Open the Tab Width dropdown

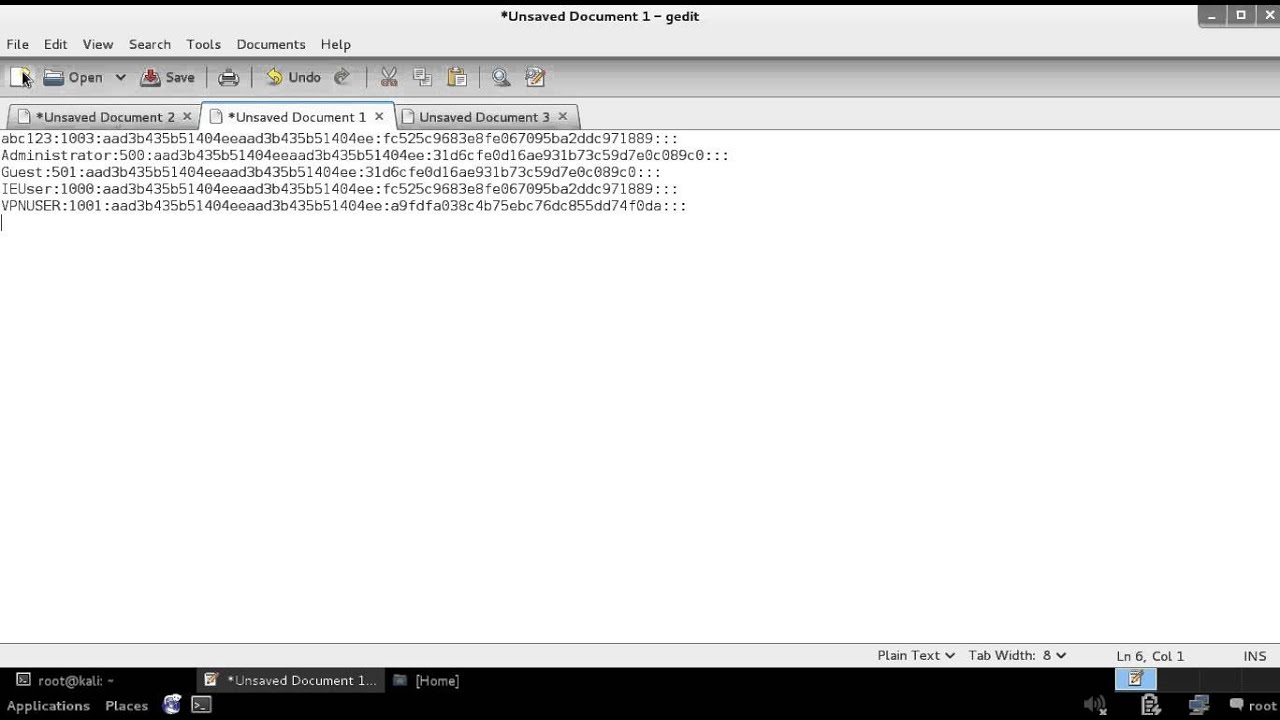(1017, 656)
